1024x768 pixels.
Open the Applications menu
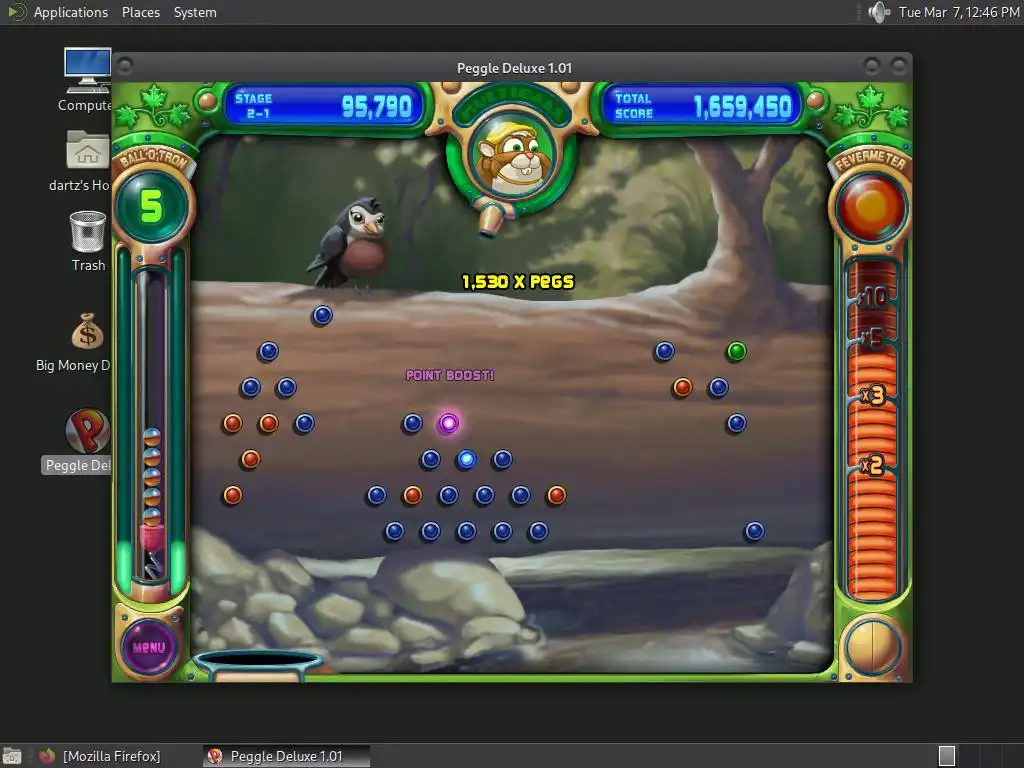(x=71, y=12)
